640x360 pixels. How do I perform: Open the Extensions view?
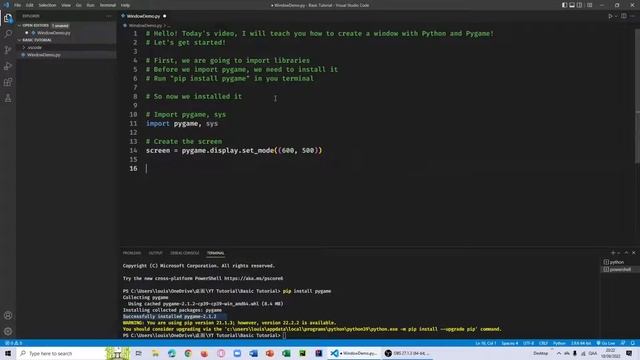tap(8, 82)
